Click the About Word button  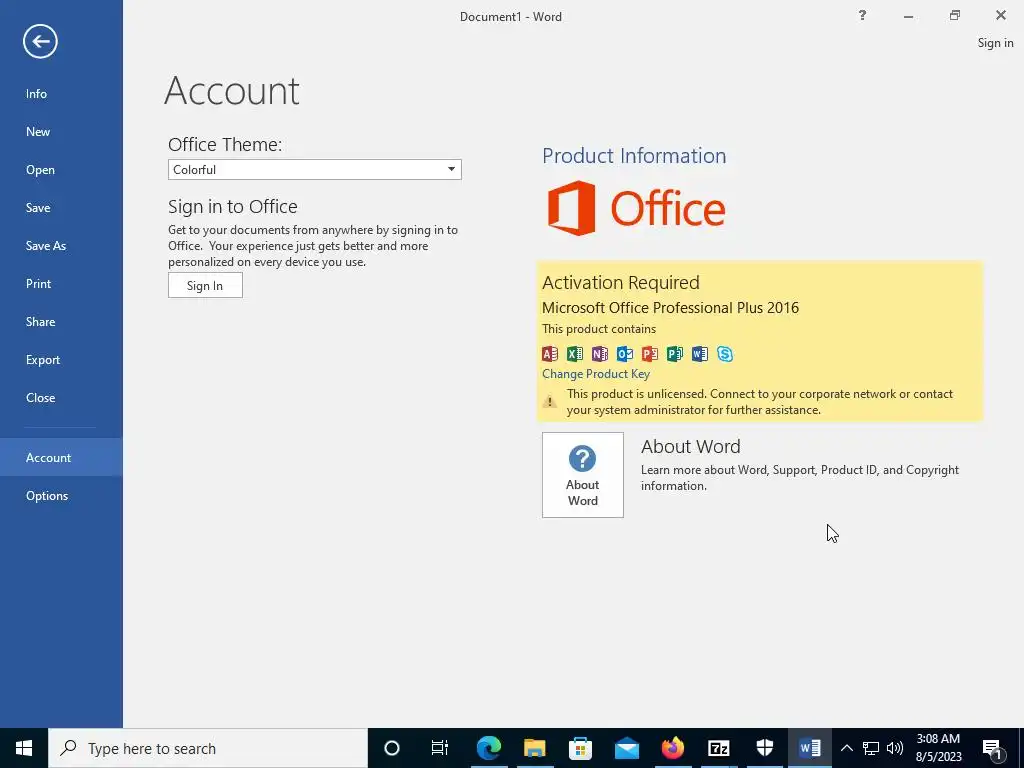pyautogui.click(x=583, y=475)
